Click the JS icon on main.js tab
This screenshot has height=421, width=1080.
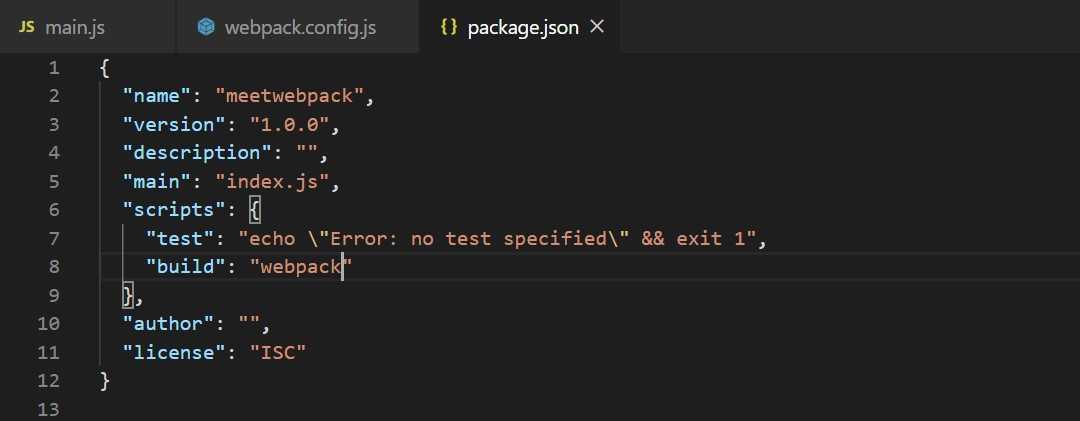27,27
